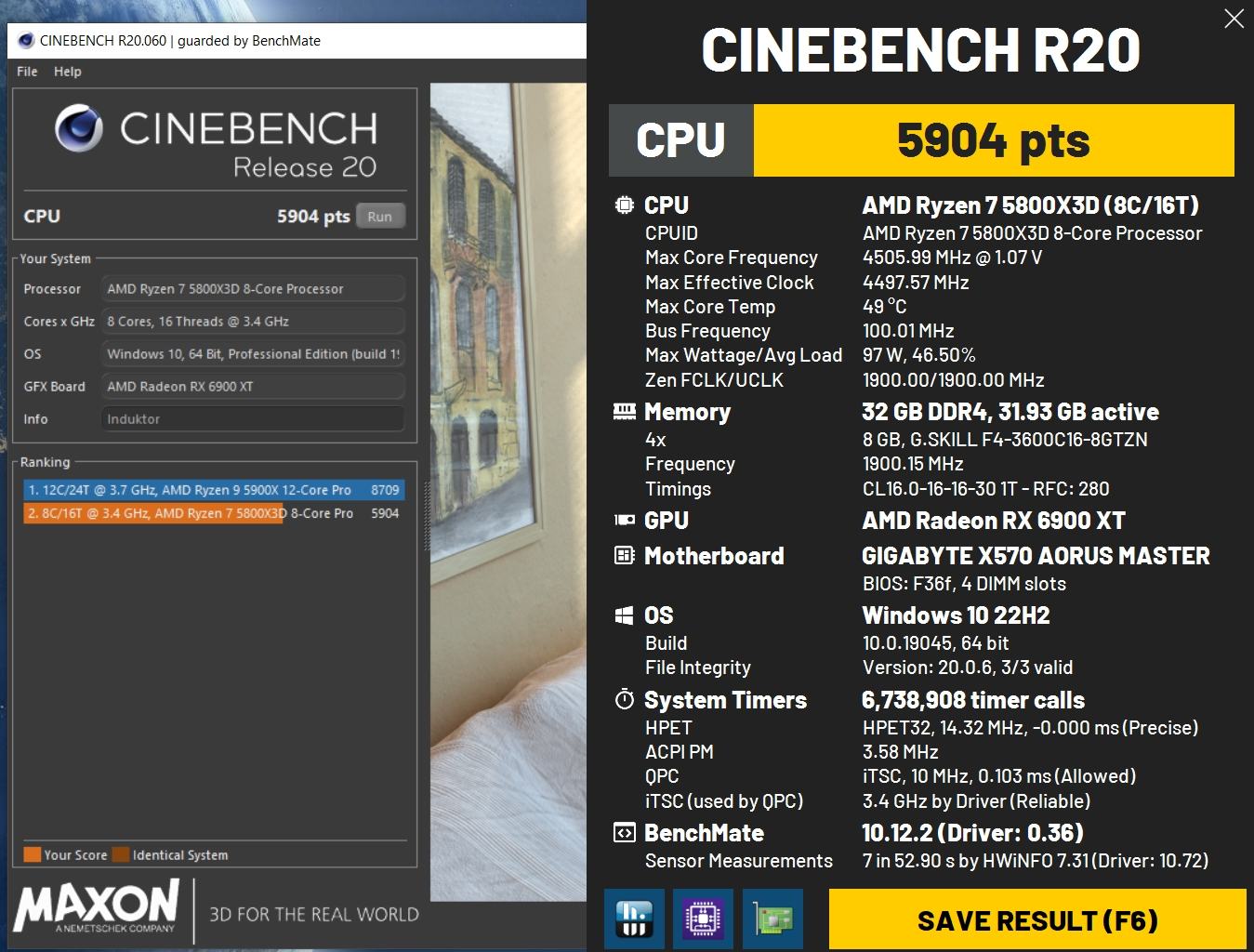The height and width of the screenshot is (952, 1254).
Task: Click the CPU 5904 pts score in Cinebench
Action: [313, 217]
